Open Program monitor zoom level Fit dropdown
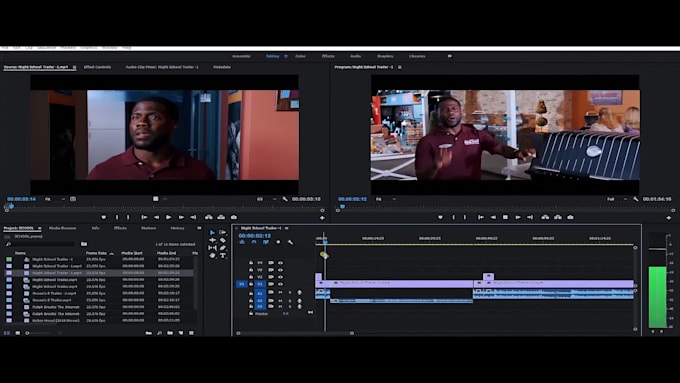 (386, 199)
